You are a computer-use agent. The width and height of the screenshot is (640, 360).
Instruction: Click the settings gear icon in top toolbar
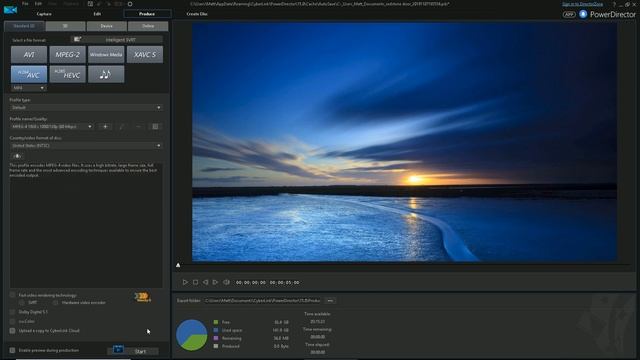[130, 4]
